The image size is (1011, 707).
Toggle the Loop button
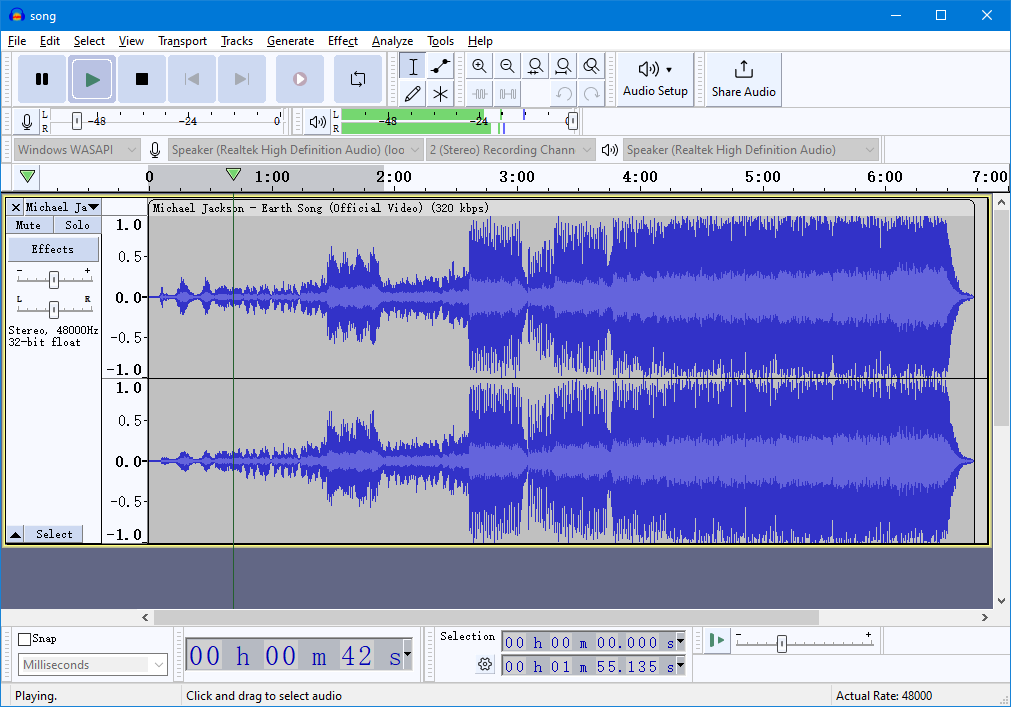pyautogui.click(x=358, y=79)
